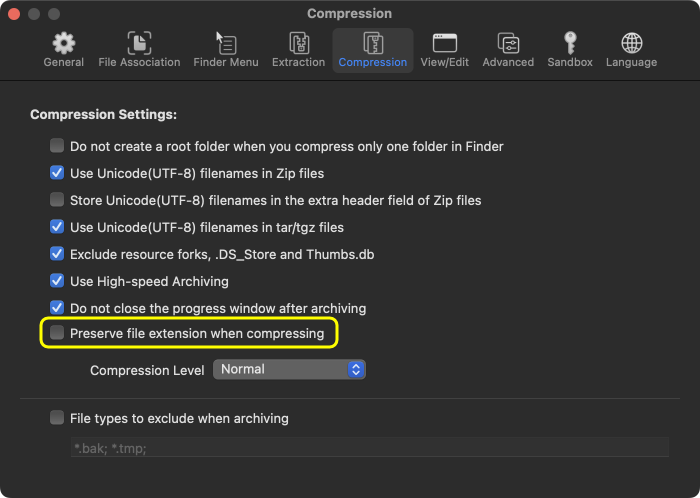This screenshot has height=498, width=700.
Task: Uncheck Do not close progress window after archiving
Action: coord(57,308)
